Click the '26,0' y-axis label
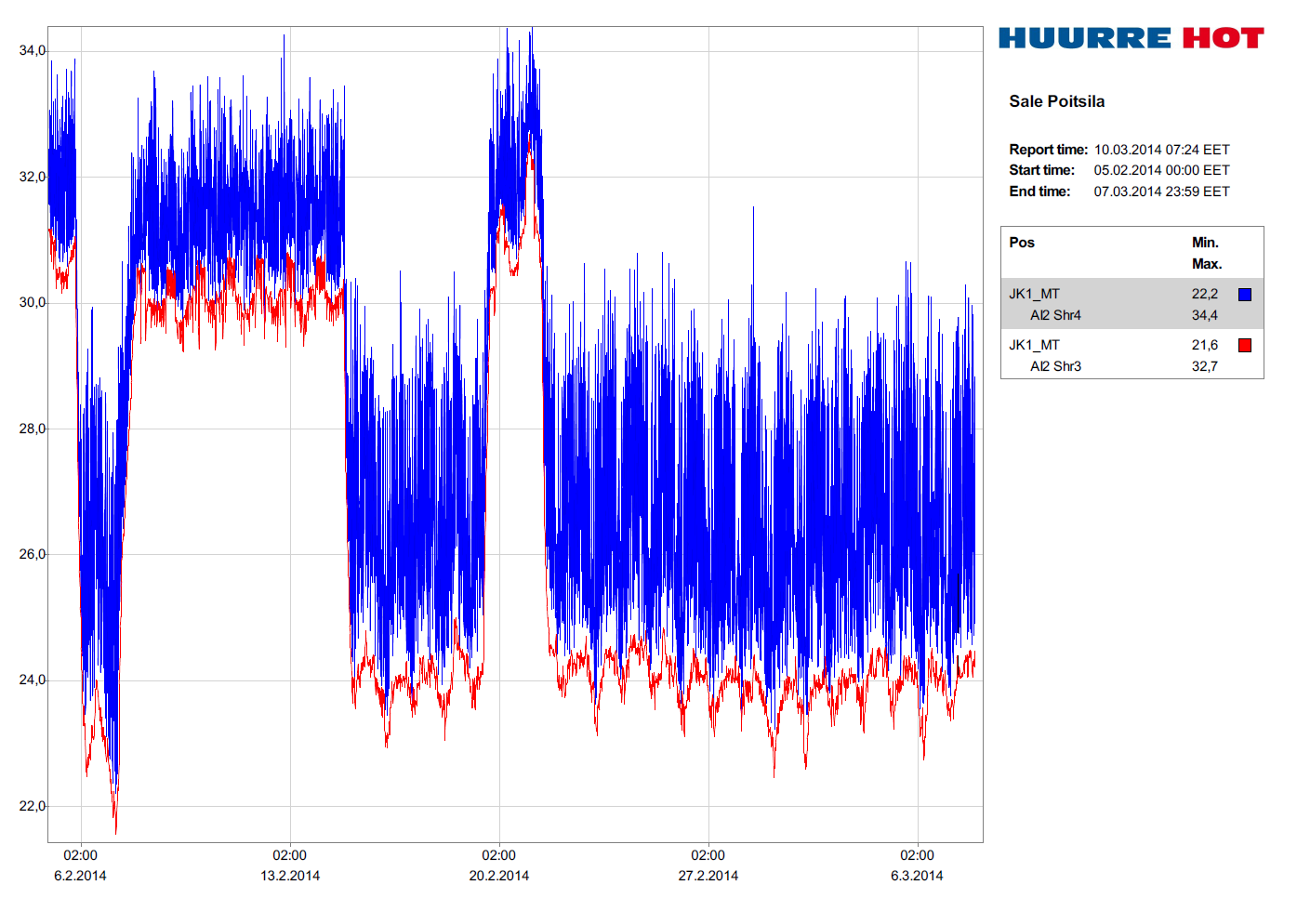 (32, 554)
